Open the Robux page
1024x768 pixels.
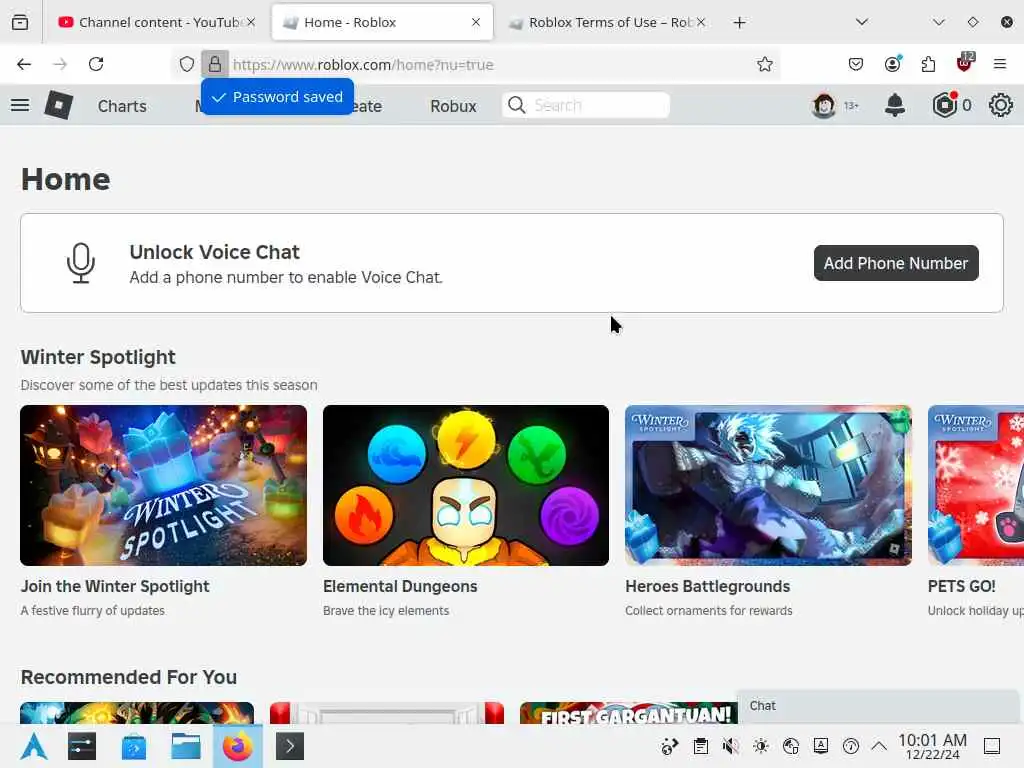pyautogui.click(x=453, y=106)
